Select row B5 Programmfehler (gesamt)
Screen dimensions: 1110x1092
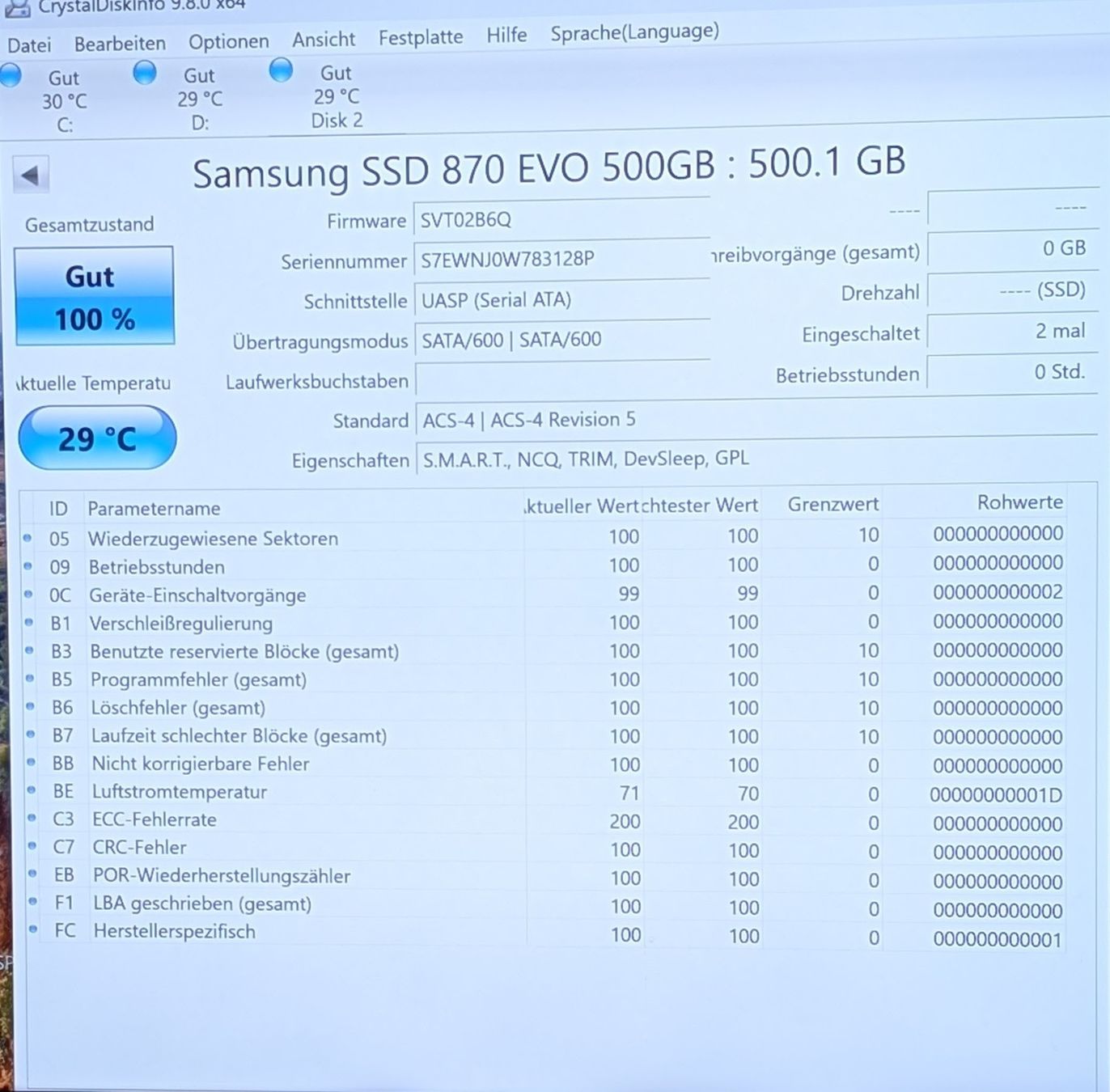click(542, 679)
